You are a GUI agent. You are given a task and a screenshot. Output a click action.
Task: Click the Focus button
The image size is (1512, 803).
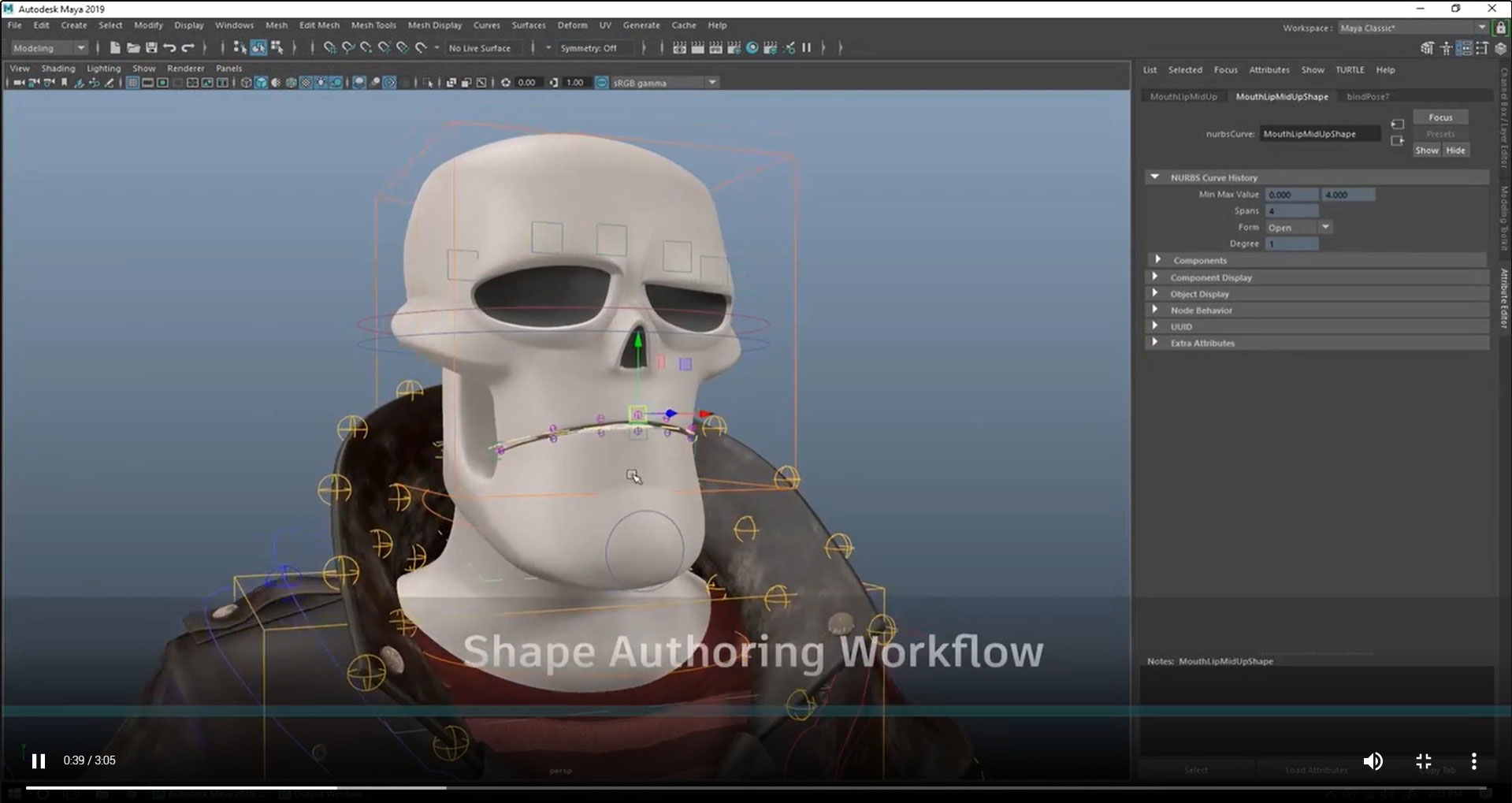(x=1440, y=117)
